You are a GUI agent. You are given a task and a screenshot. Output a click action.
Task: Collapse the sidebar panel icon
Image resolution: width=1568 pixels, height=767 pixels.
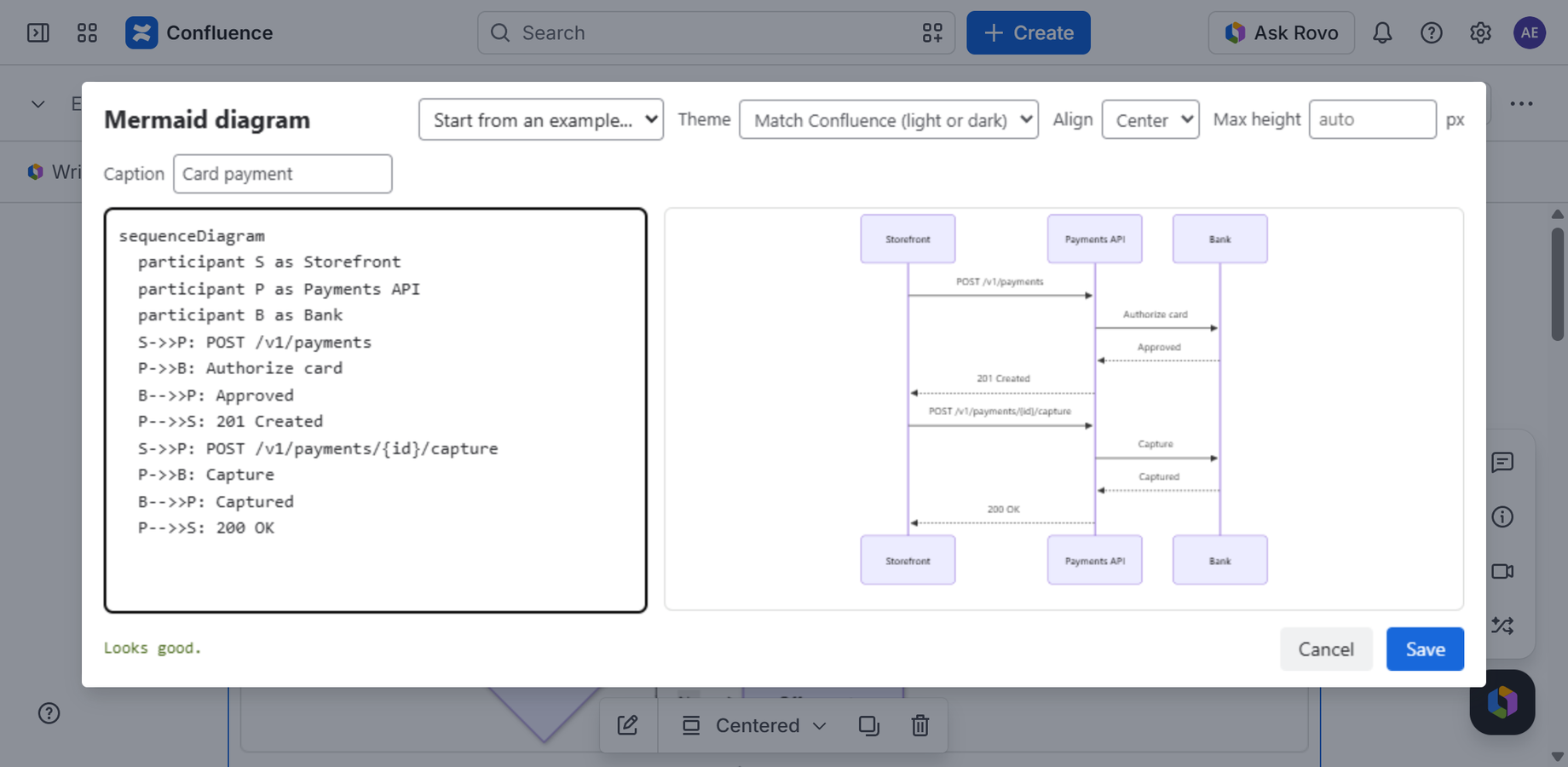coord(38,32)
